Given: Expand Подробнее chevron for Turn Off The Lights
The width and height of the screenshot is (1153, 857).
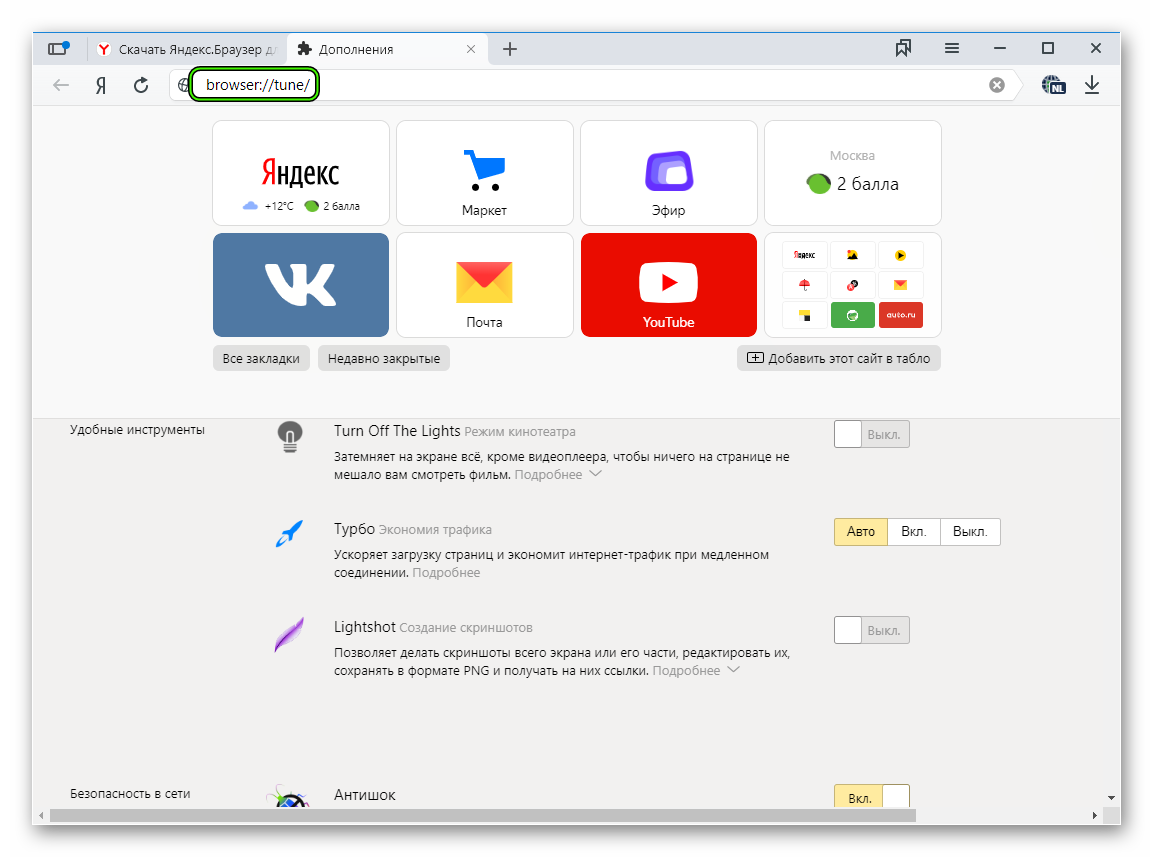Looking at the screenshot, I should [x=596, y=474].
